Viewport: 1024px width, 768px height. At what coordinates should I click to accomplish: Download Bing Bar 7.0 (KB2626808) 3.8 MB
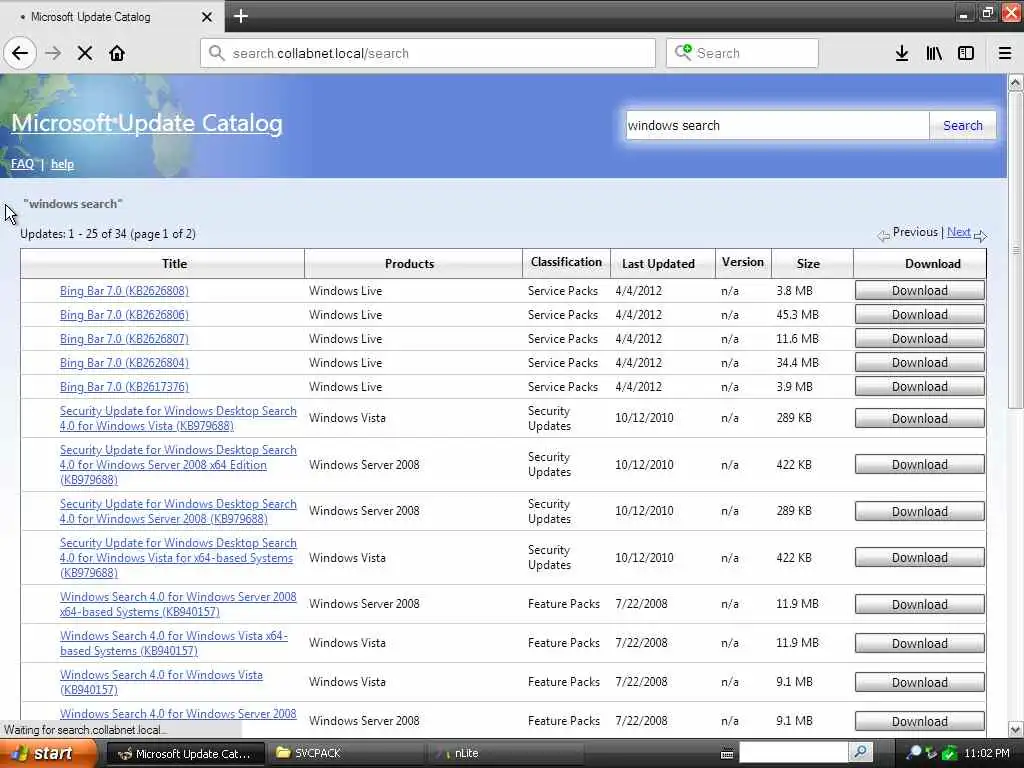[920, 291]
